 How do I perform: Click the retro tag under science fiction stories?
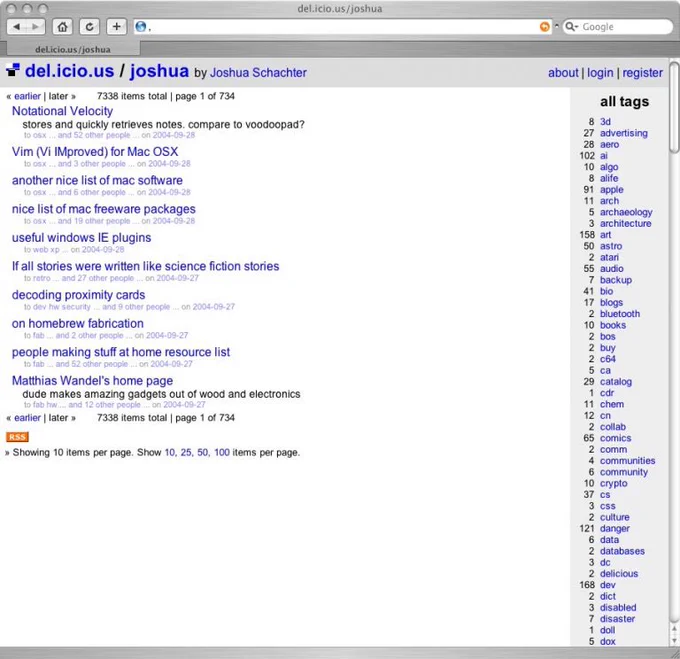click(x=42, y=278)
